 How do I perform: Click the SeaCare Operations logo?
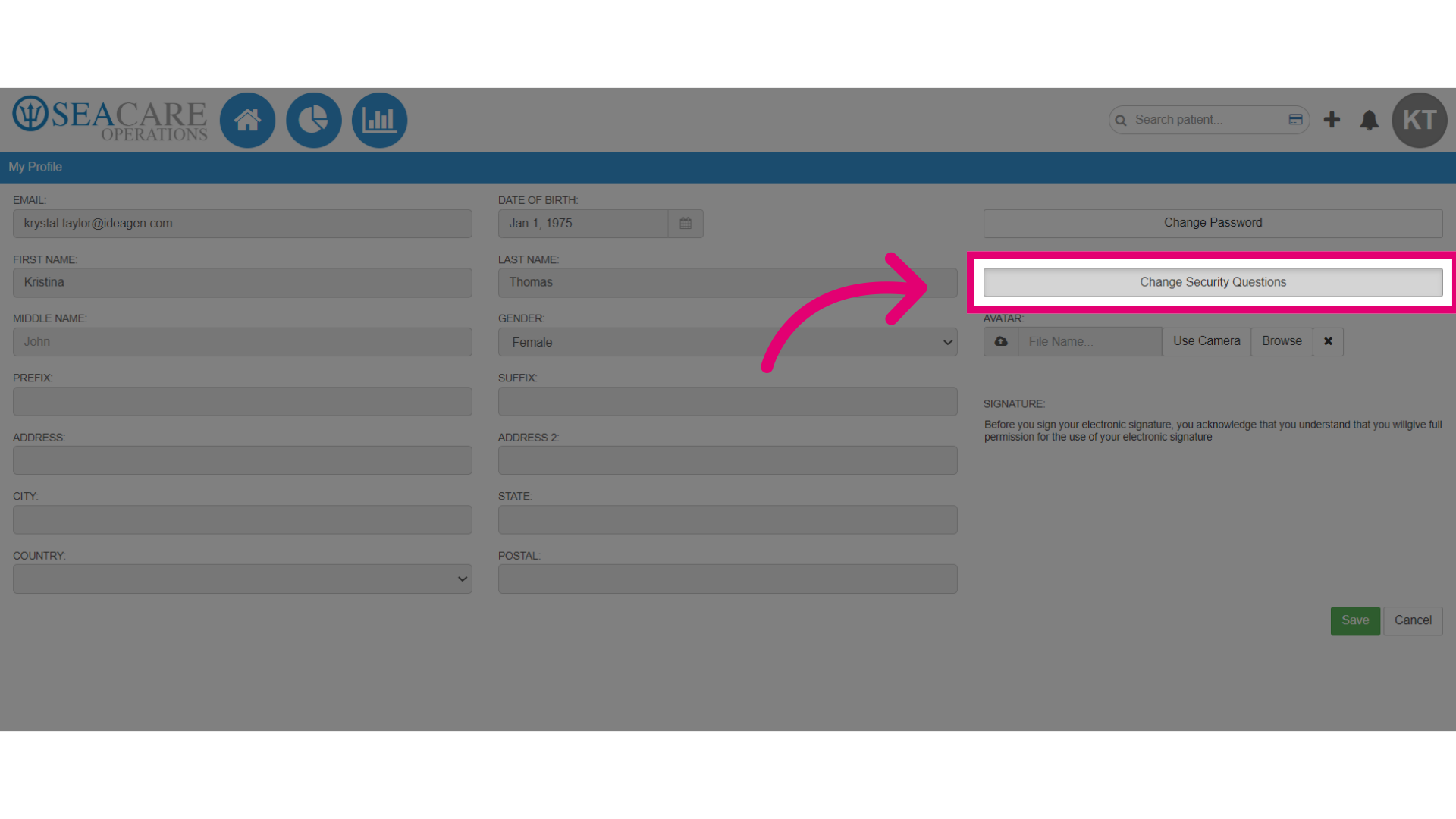click(x=110, y=119)
